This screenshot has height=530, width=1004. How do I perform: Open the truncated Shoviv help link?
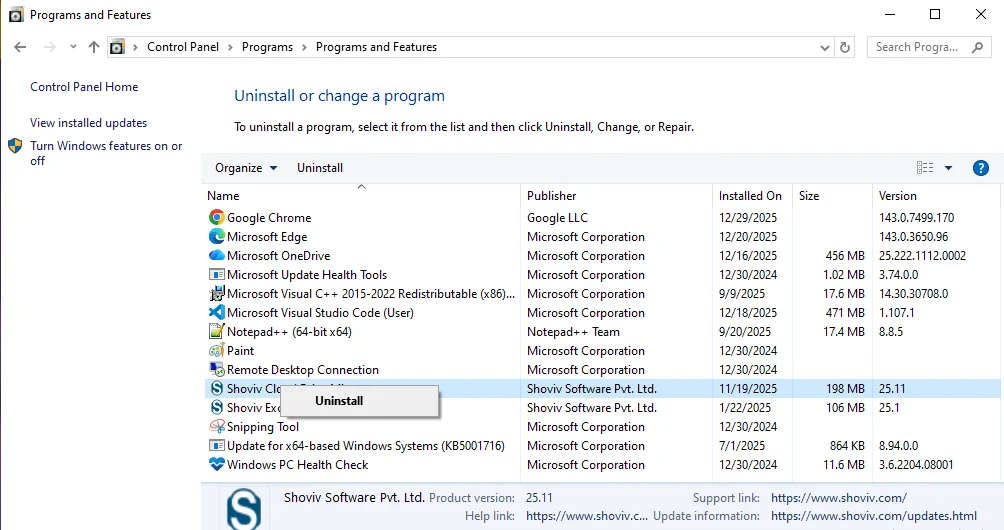tap(587, 516)
